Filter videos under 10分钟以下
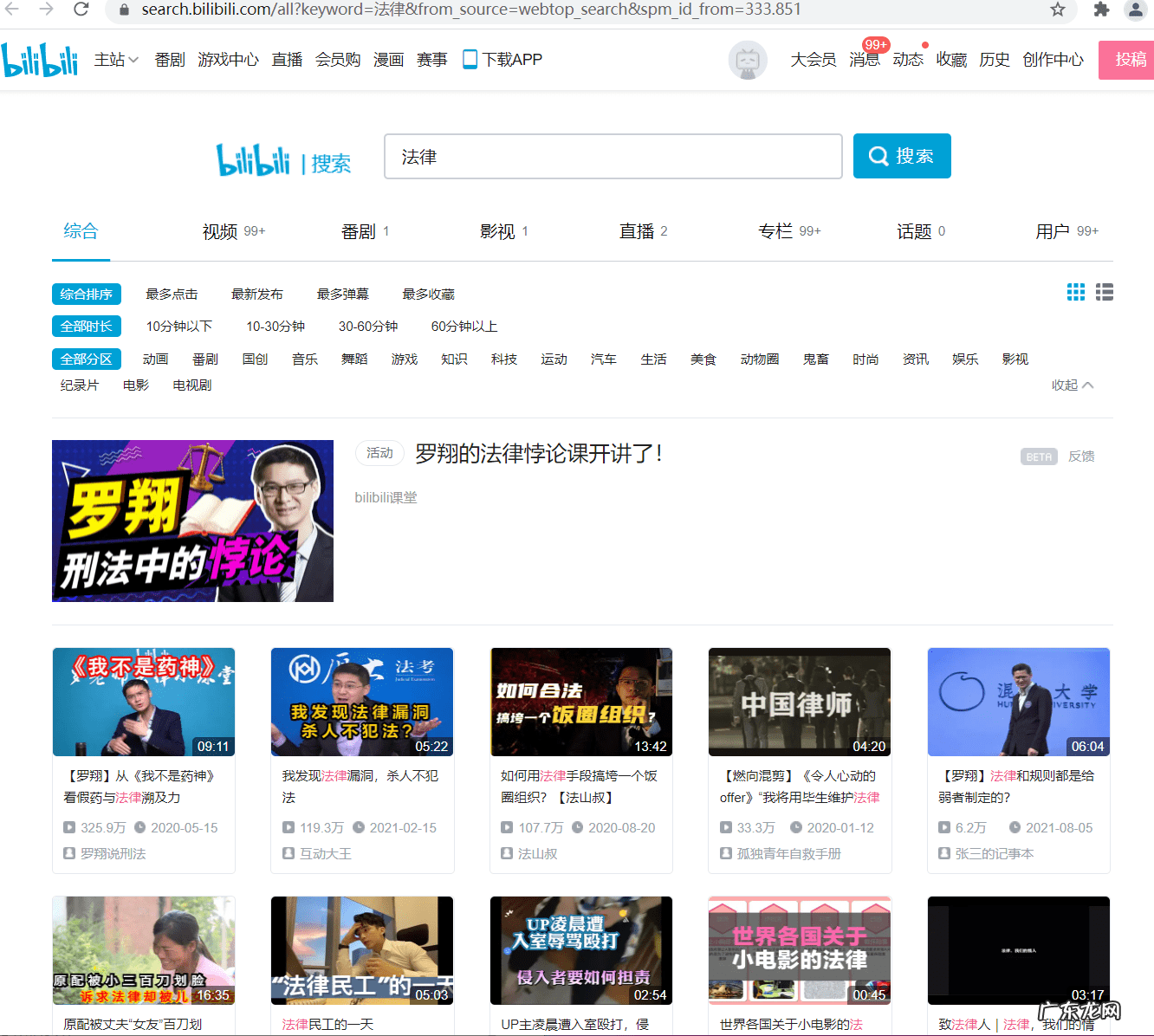Screen dimensions: 1154x1036 pos(179,327)
